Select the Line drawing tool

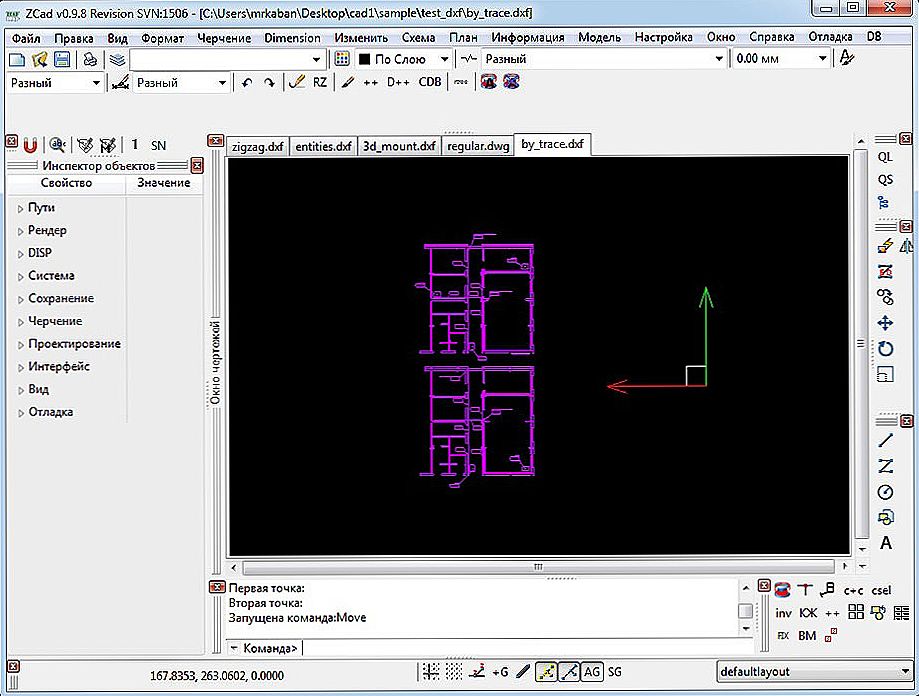[x=885, y=441]
